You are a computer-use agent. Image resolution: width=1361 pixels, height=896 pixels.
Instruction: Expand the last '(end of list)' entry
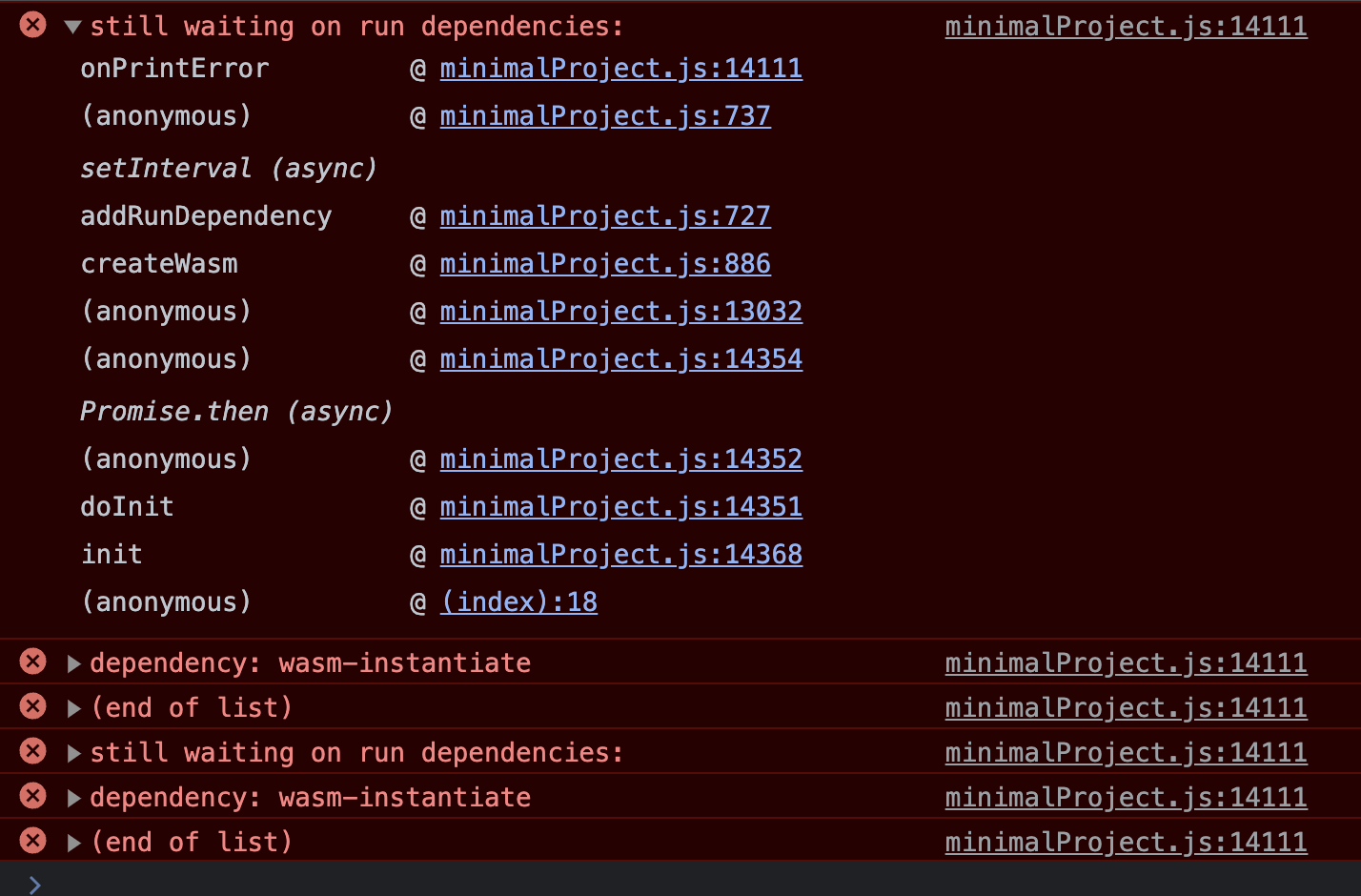click(x=73, y=842)
